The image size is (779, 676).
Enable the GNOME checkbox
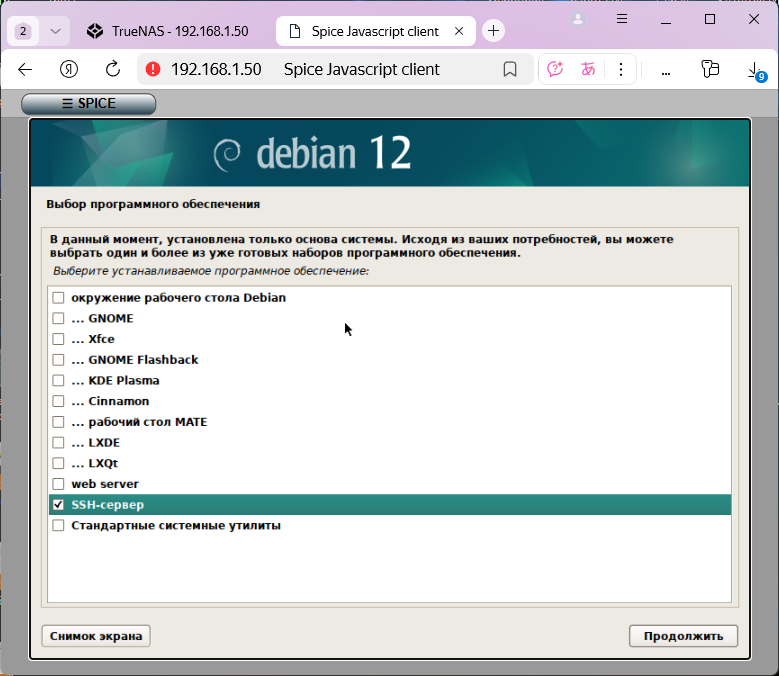point(58,318)
